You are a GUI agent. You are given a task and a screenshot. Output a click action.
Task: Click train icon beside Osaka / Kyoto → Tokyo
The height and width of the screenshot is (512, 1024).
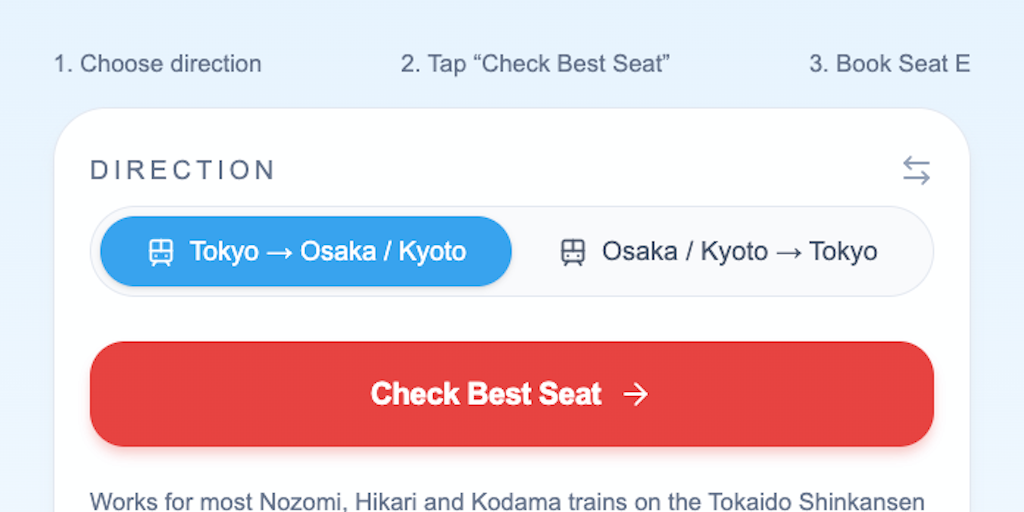(573, 251)
